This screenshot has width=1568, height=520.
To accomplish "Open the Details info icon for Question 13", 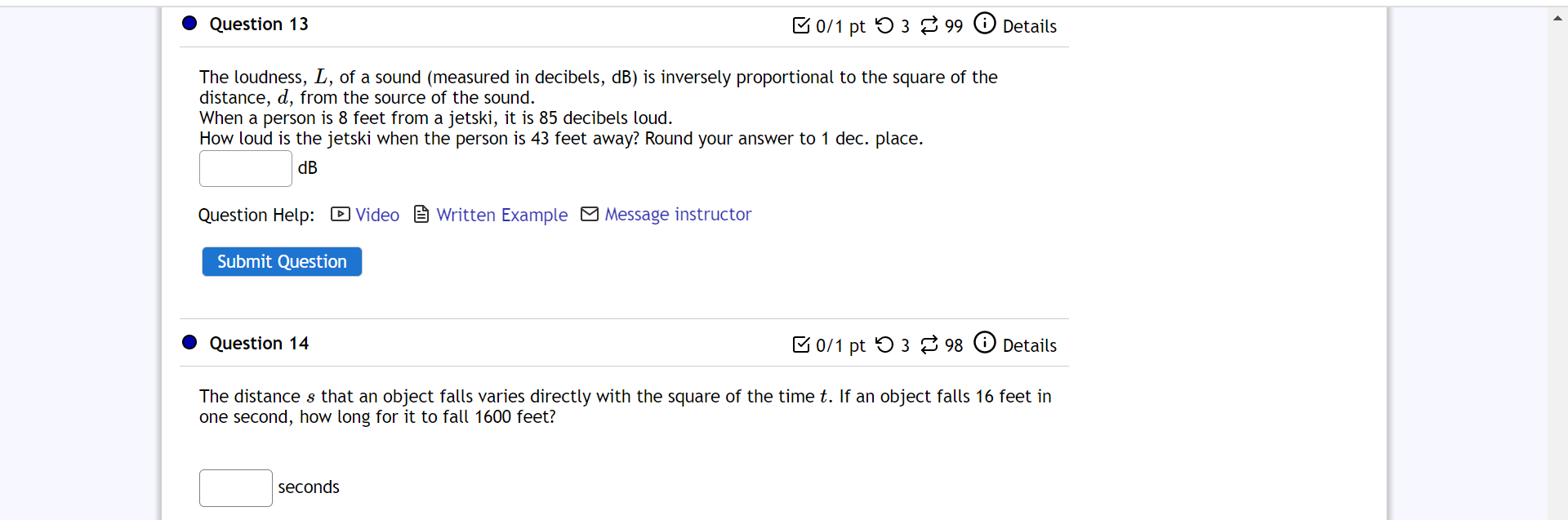I will [x=985, y=23].
